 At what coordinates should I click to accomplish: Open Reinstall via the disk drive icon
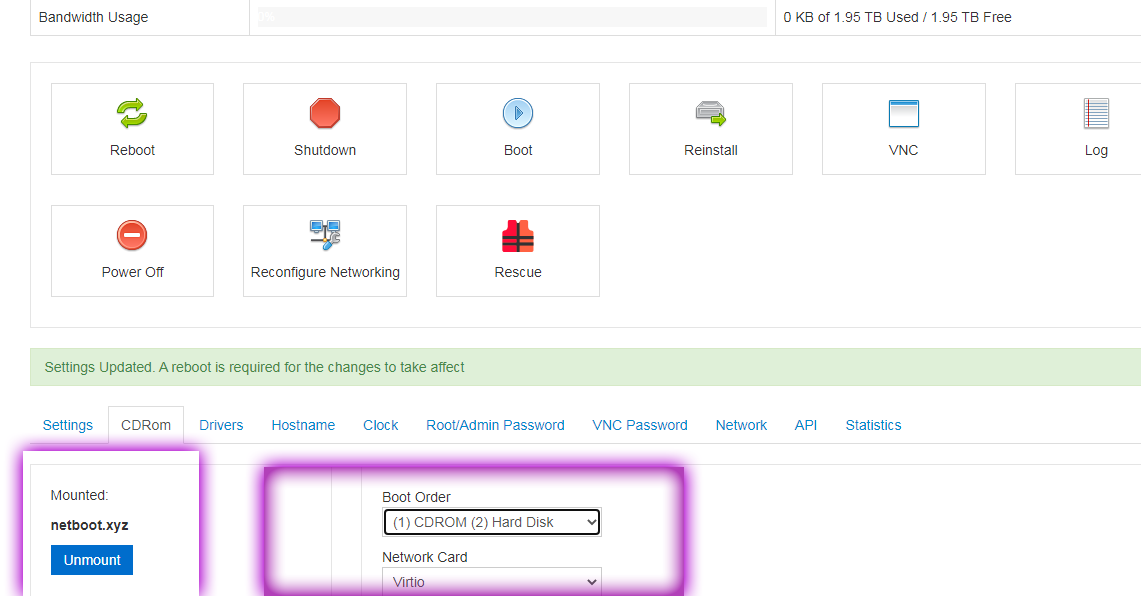click(x=710, y=113)
